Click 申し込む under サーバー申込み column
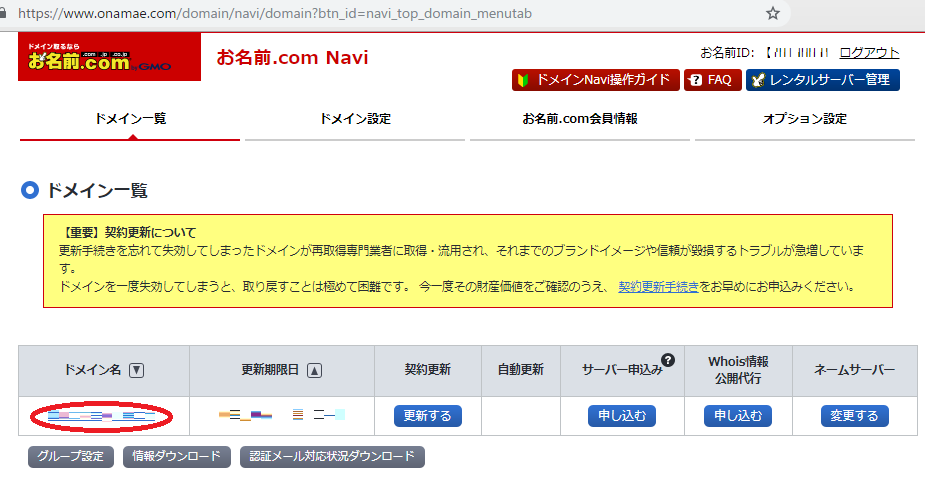The image size is (929, 490). [622, 416]
